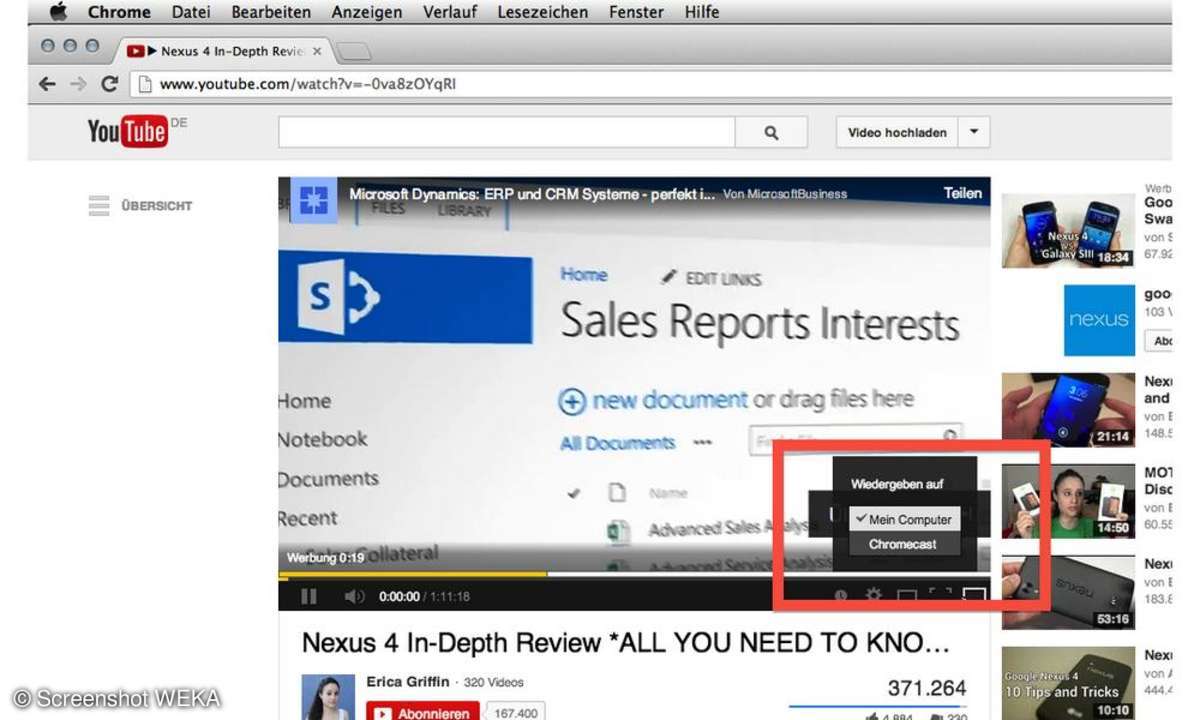Open a new browser tab
The image size is (1200, 720).
[x=354, y=51]
